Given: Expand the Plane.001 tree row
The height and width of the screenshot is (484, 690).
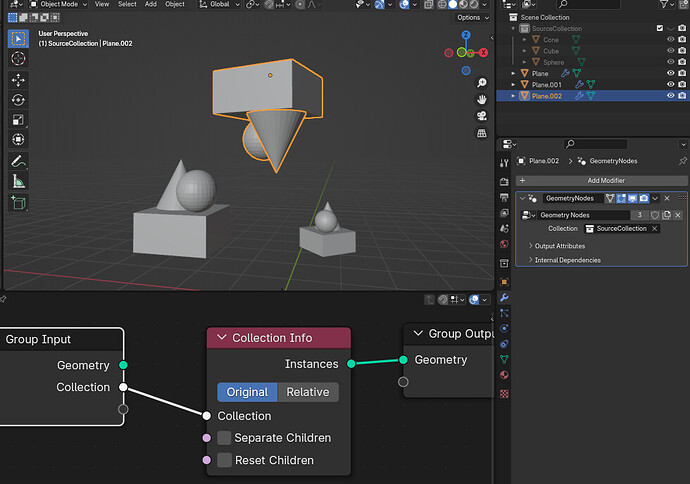Looking at the screenshot, I should point(513,84).
